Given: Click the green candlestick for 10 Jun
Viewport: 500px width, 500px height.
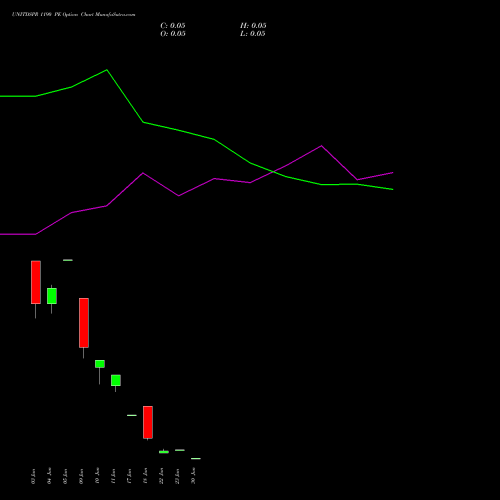Looking at the screenshot, I should point(100,364).
